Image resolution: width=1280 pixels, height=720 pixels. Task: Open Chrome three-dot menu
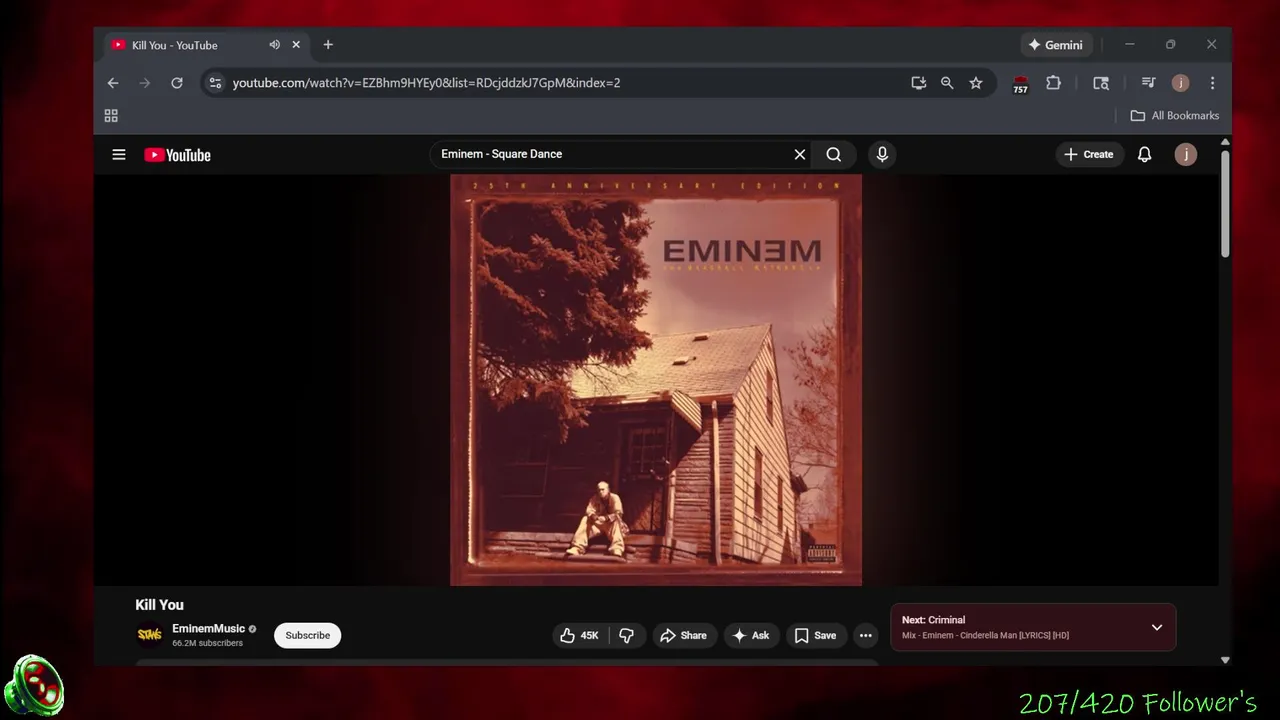[x=1212, y=83]
